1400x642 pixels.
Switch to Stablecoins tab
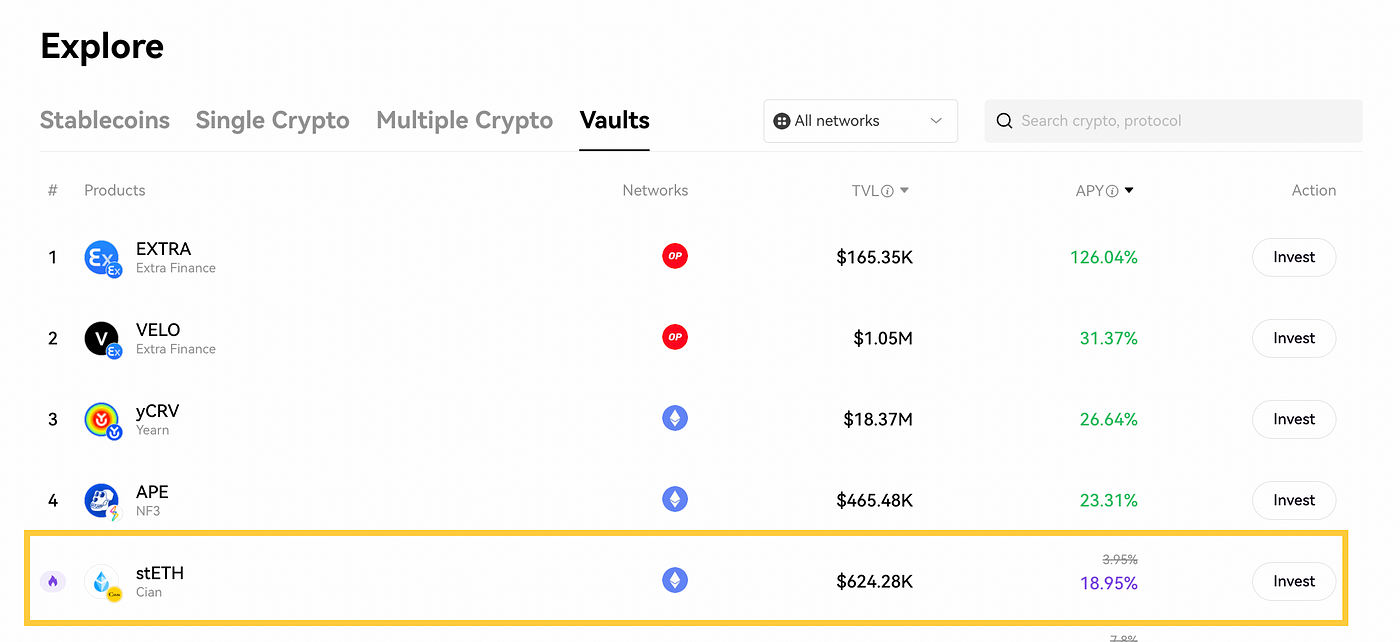105,120
